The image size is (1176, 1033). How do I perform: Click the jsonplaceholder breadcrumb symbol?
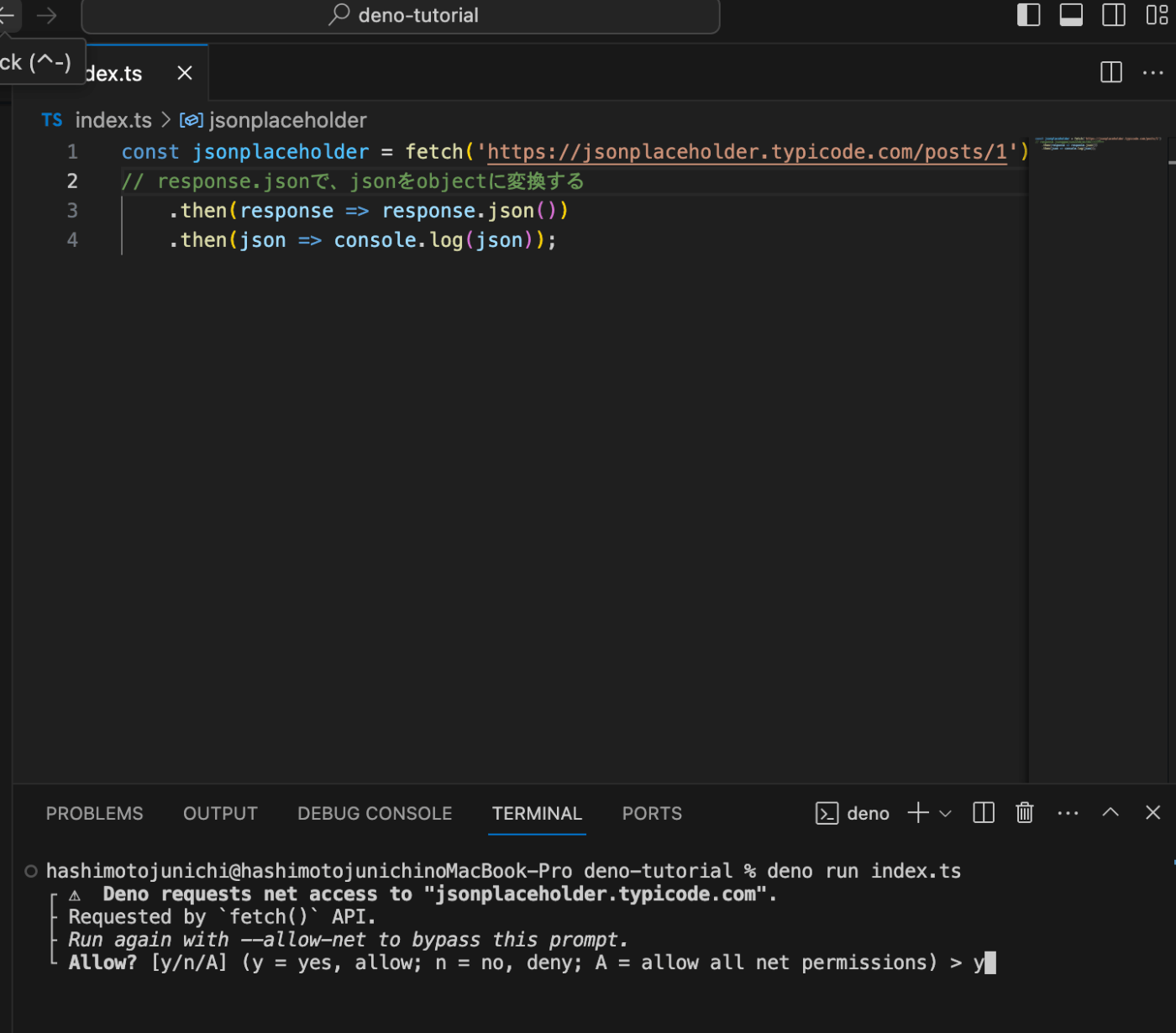pyautogui.click(x=287, y=120)
